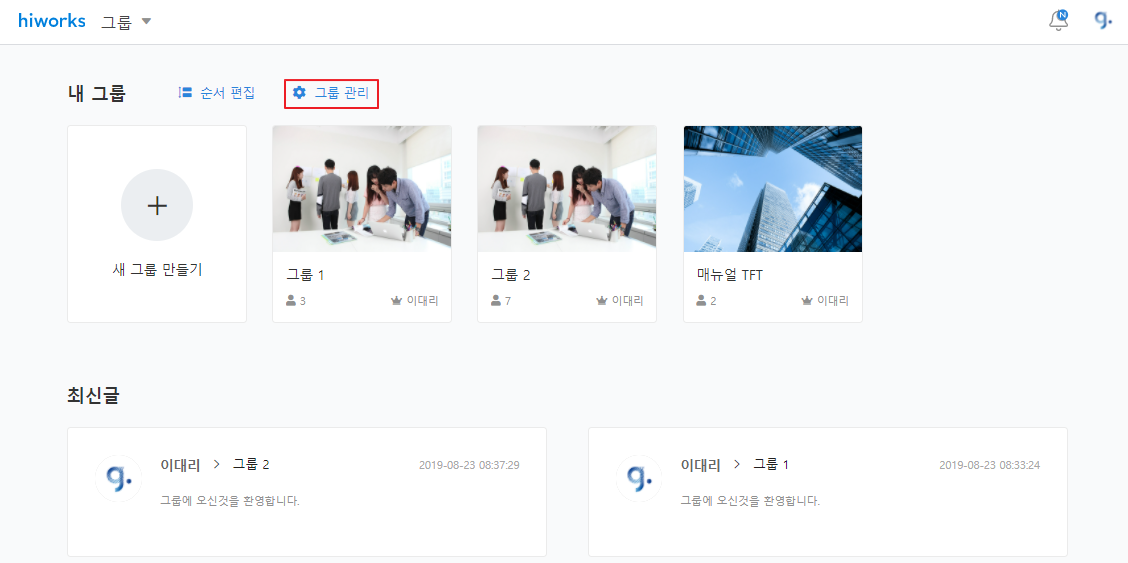Click the list icon beside 순서 편집
This screenshot has height=563, width=1128.
tap(185, 93)
